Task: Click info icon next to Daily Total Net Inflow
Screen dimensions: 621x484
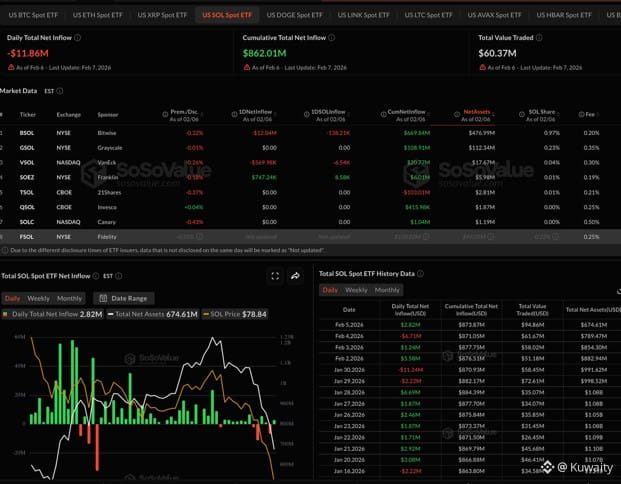Action: click(x=78, y=38)
